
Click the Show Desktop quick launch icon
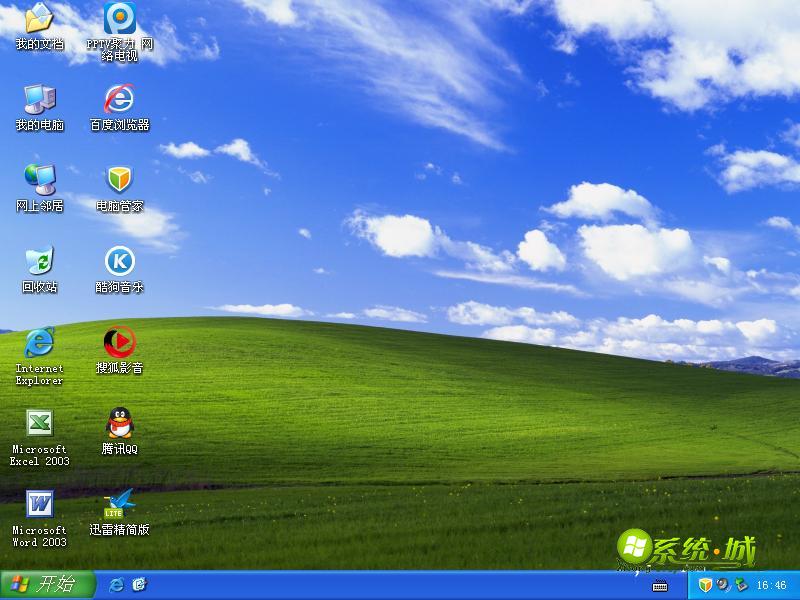tap(138, 586)
